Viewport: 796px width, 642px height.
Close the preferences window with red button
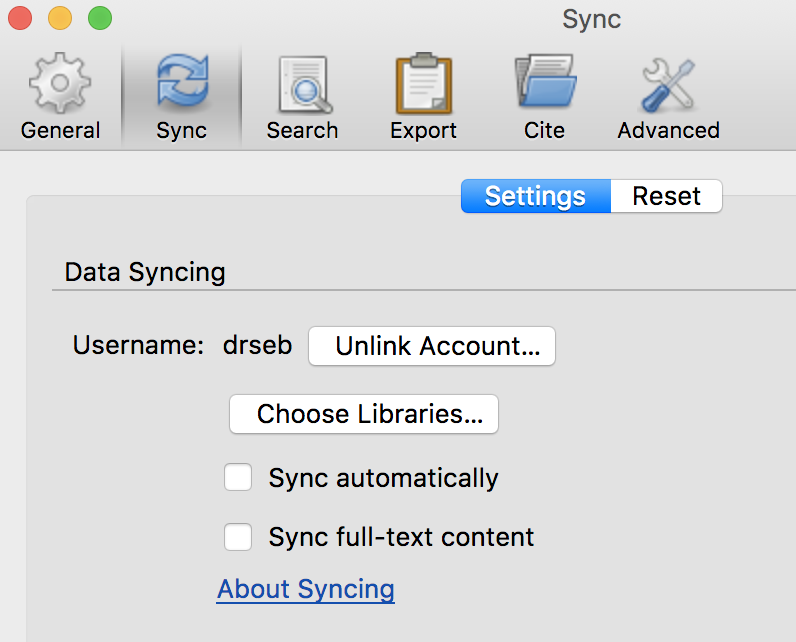pos(20,18)
